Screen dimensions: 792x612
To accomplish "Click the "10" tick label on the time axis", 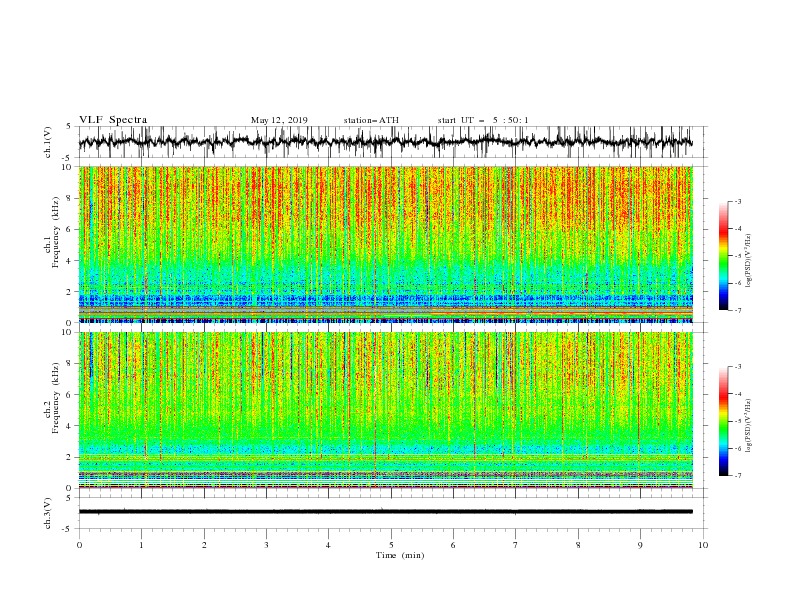I will [x=703, y=545].
